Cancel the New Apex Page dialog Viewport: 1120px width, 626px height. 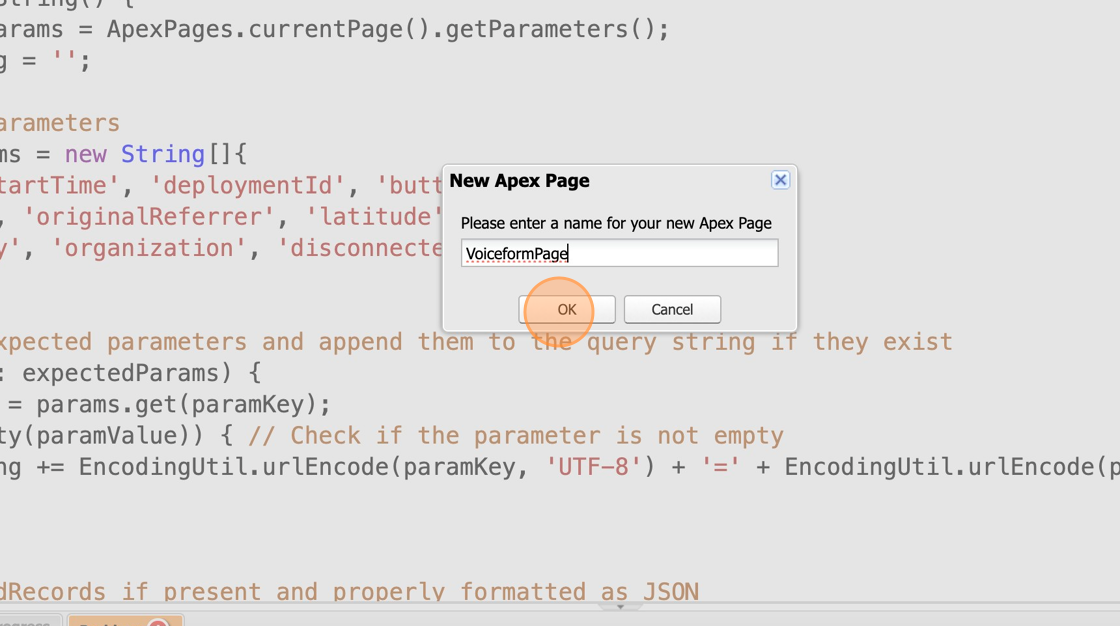coord(672,309)
